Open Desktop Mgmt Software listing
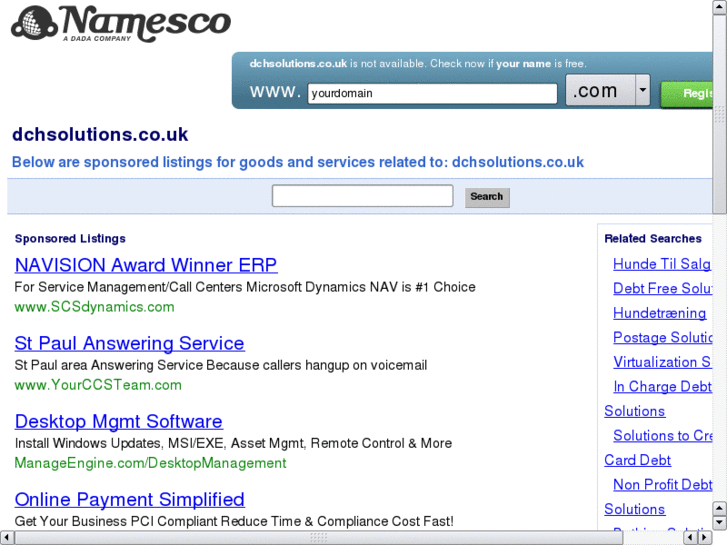This screenshot has height=545, width=727. click(x=119, y=422)
